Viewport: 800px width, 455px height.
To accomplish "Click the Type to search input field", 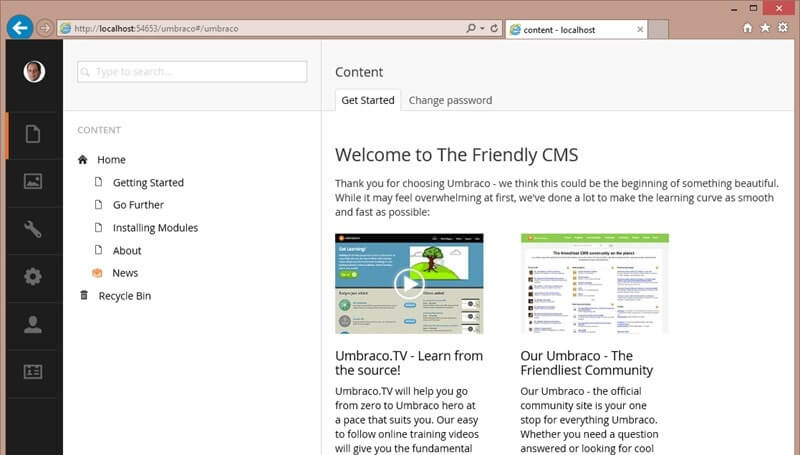I will [192, 71].
